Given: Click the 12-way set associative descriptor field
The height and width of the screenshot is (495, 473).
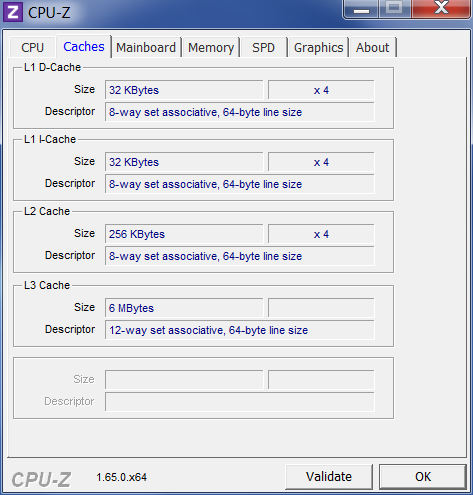Looking at the screenshot, I should tap(240, 330).
